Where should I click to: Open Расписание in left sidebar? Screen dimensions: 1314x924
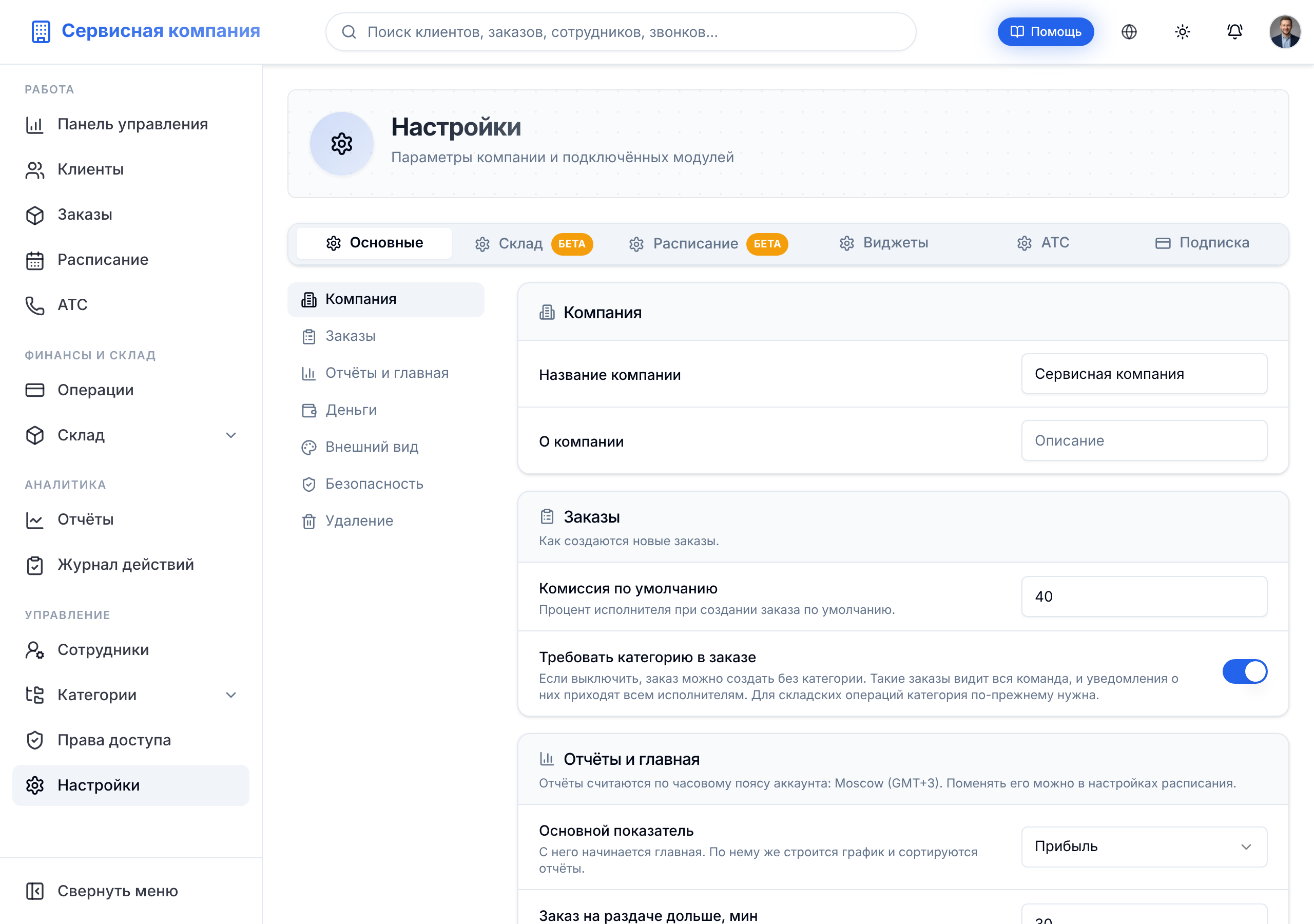(131, 260)
